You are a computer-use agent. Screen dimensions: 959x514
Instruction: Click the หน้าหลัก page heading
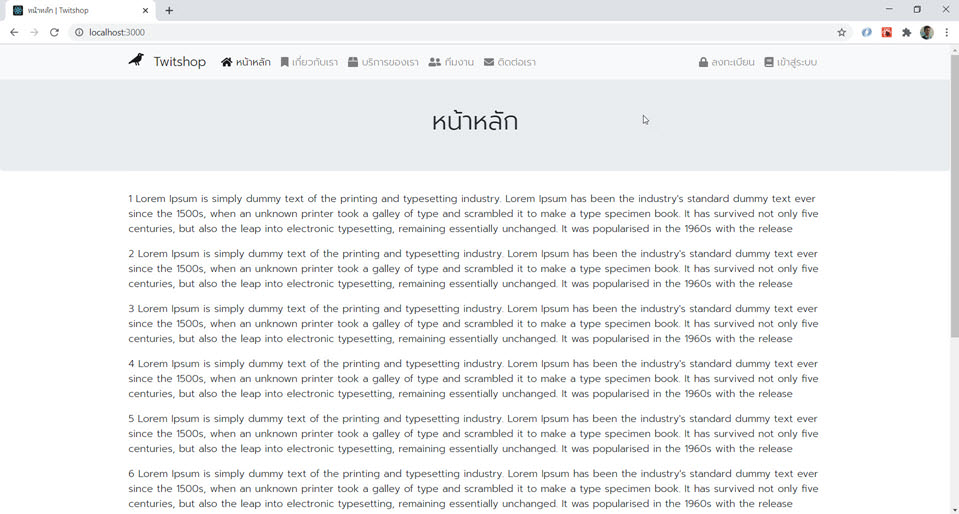click(x=475, y=121)
